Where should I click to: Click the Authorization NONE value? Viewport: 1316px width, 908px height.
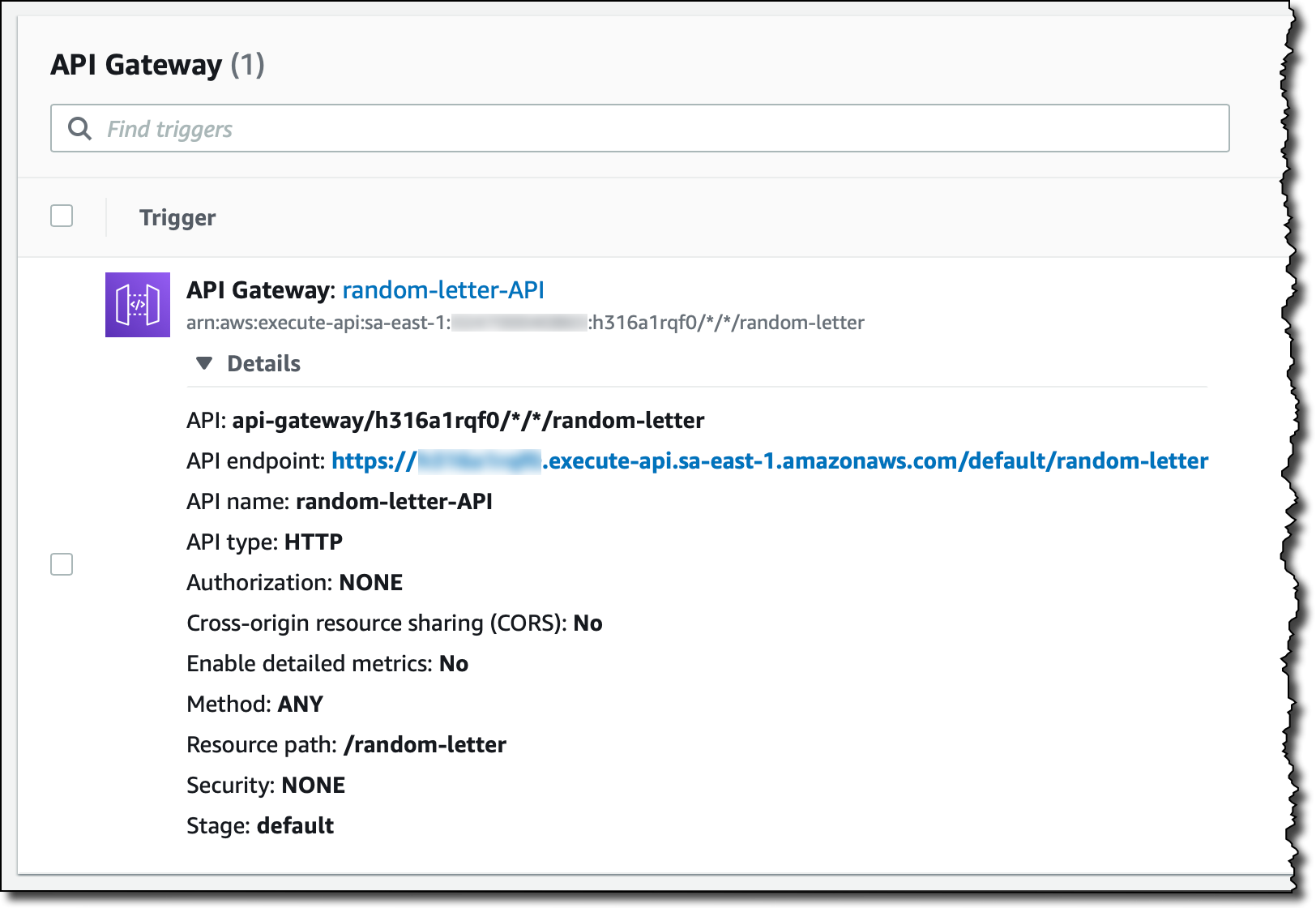[x=371, y=582]
